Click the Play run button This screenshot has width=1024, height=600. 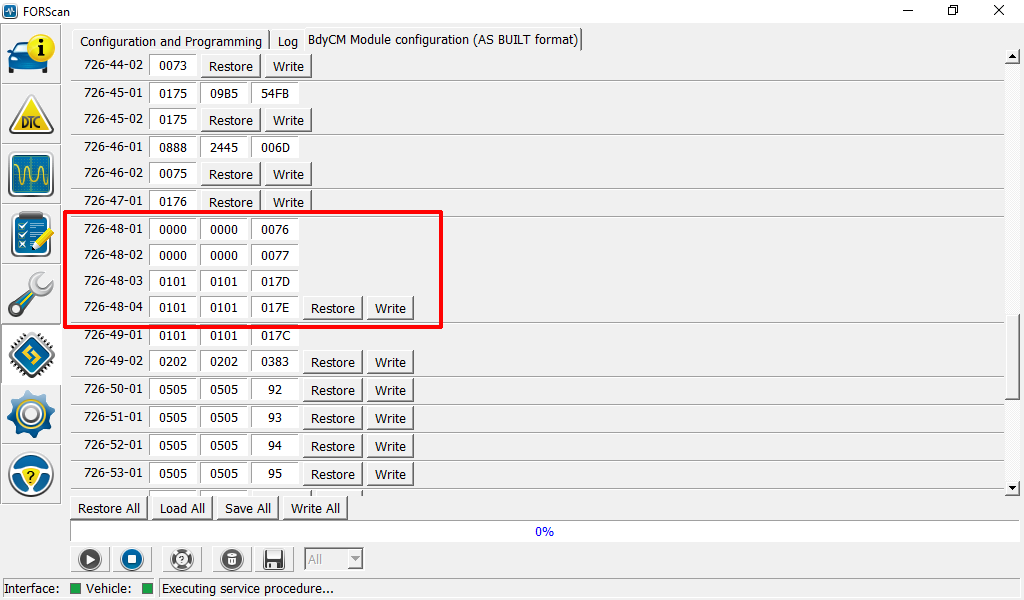pyautogui.click(x=89, y=560)
